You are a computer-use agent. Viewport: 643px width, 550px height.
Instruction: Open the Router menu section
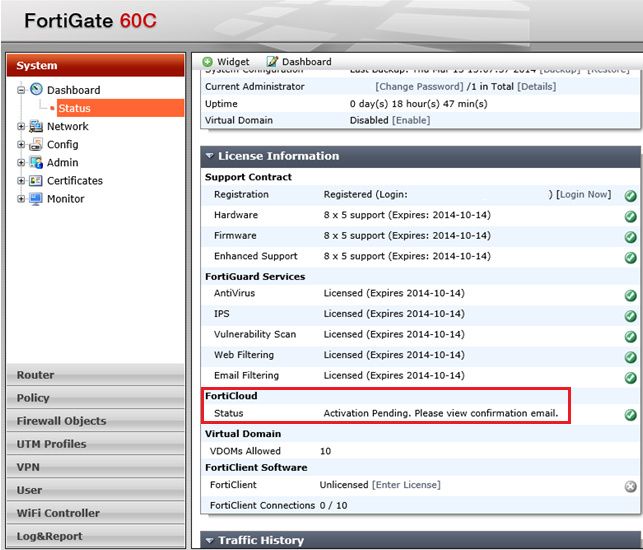(96, 375)
